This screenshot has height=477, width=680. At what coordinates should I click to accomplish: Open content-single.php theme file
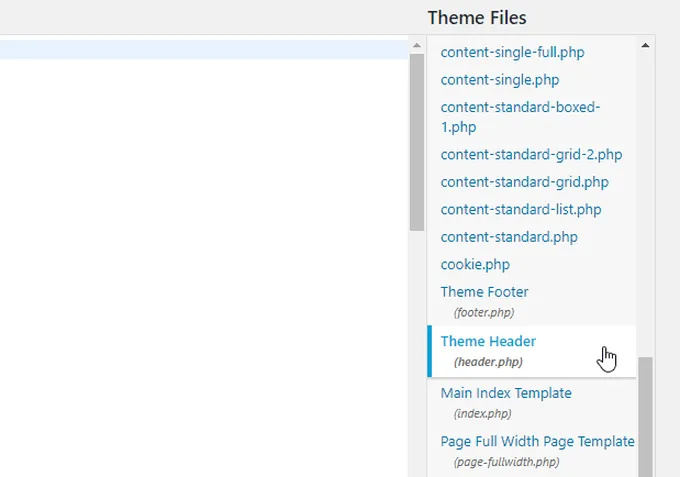tap(499, 80)
